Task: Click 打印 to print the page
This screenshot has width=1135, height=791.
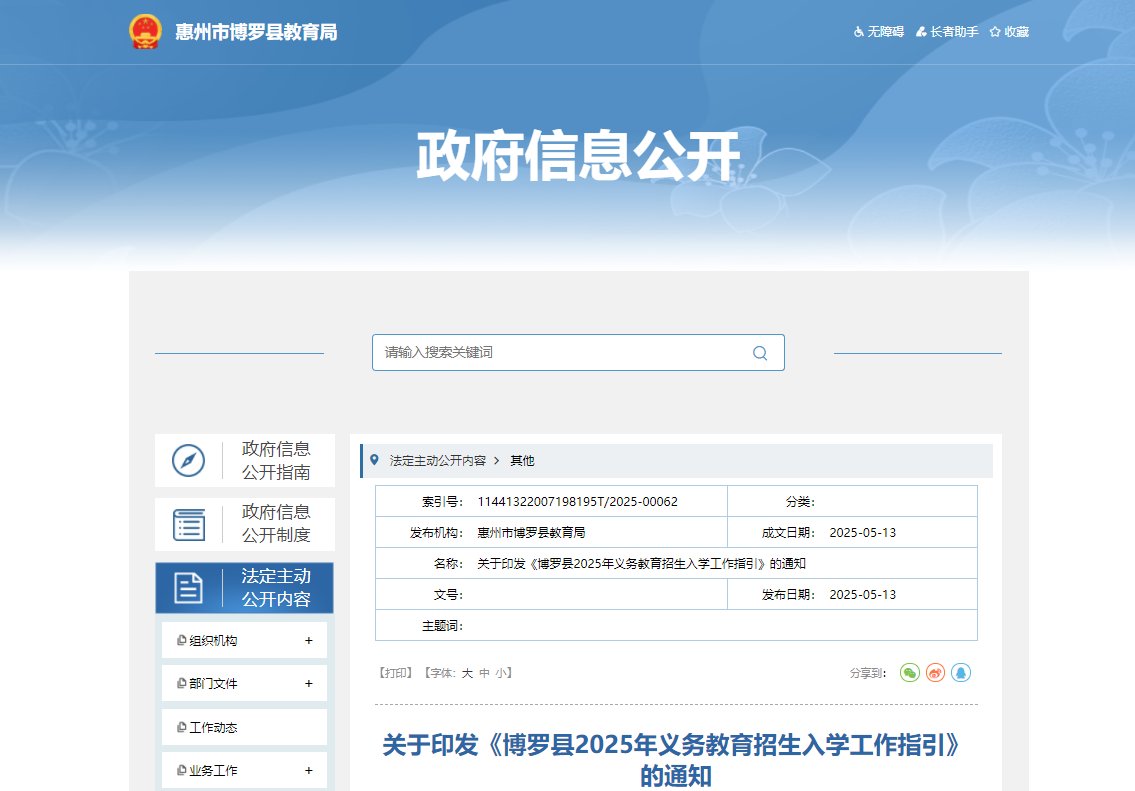Action: coord(395,673)
